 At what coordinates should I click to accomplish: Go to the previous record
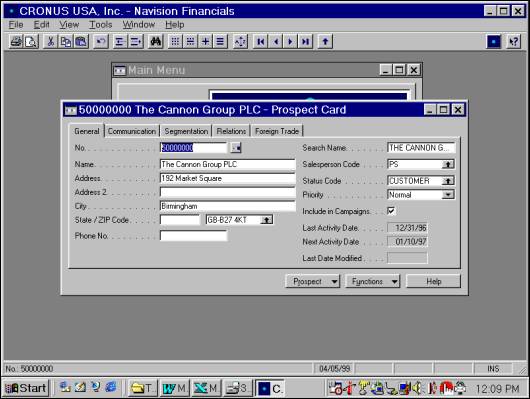pos(276,42)
